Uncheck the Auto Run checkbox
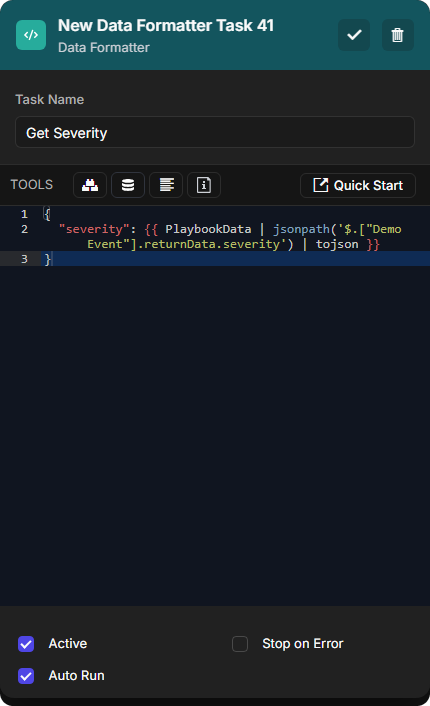This screenshot has width=430, height=706. pyautogui.click(x=26, y=676)
